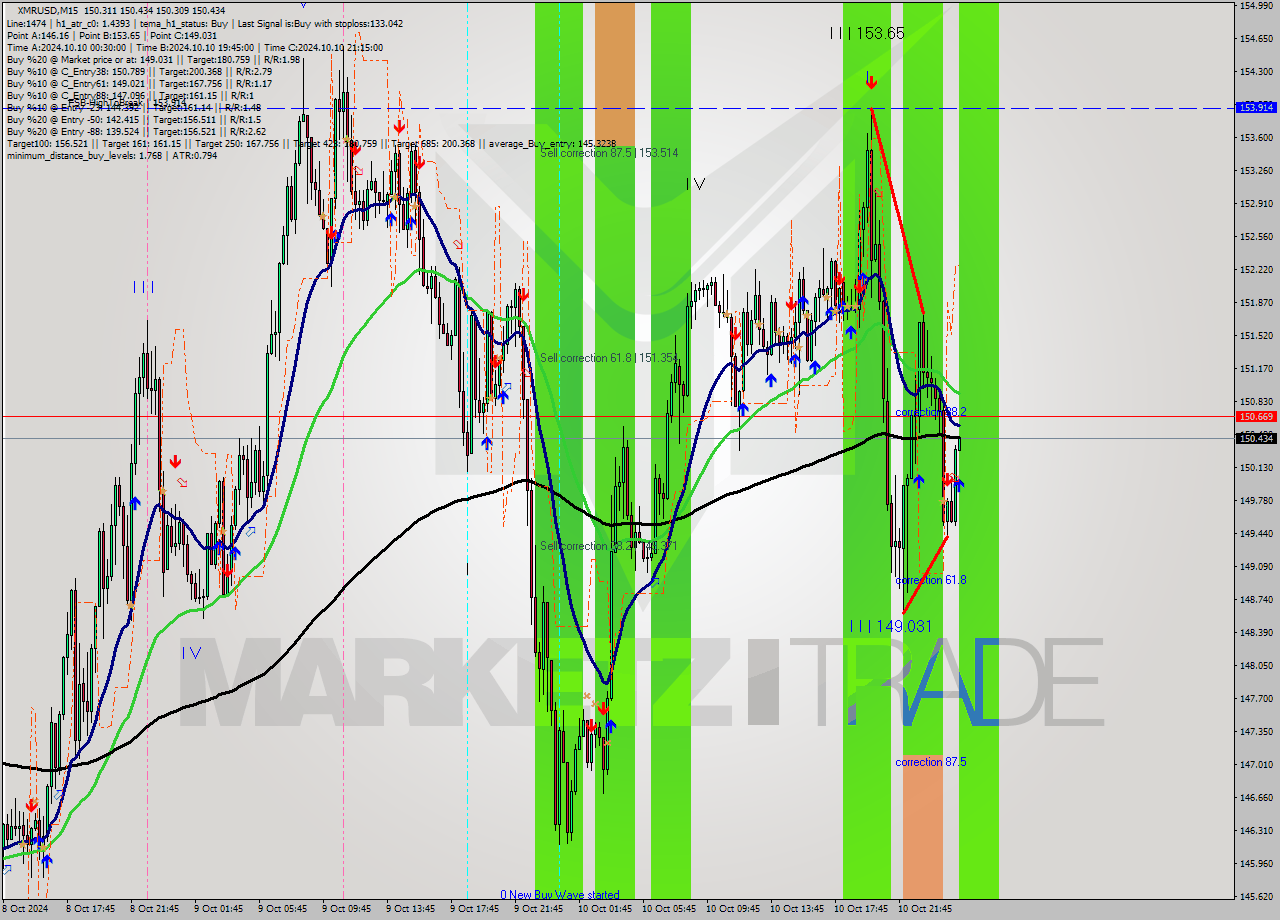Click the '10 Oct 05:45' time axis label
This screenshot has width=1280, height=920.
(669, 909)
